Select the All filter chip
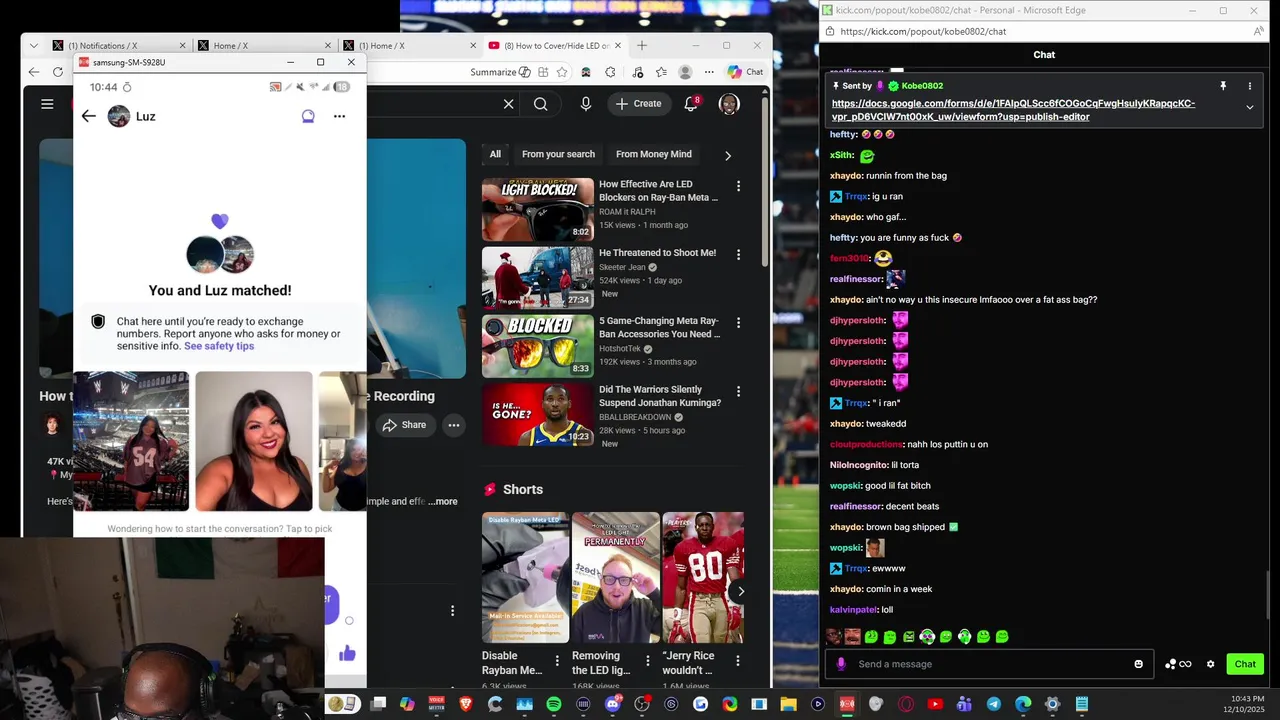 (495, 154)
